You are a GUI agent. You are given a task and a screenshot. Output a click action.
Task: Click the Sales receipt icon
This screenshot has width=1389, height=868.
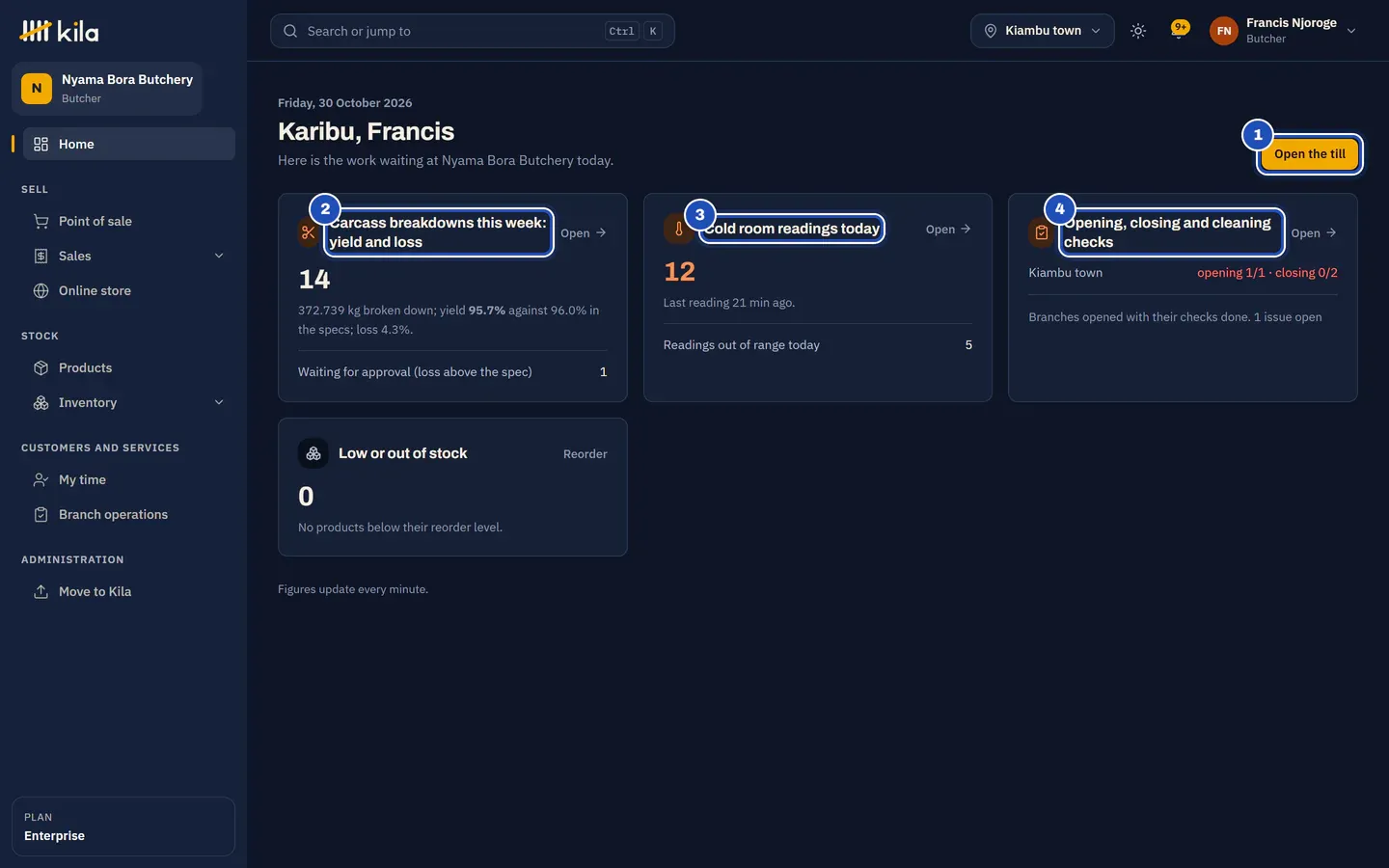(41, 256)
